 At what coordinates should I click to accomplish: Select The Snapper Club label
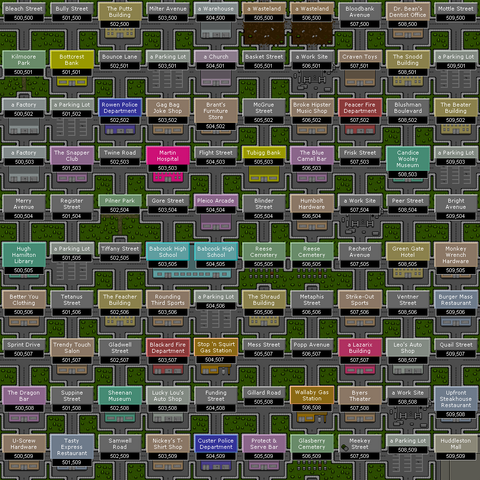[x=72, y=156]
